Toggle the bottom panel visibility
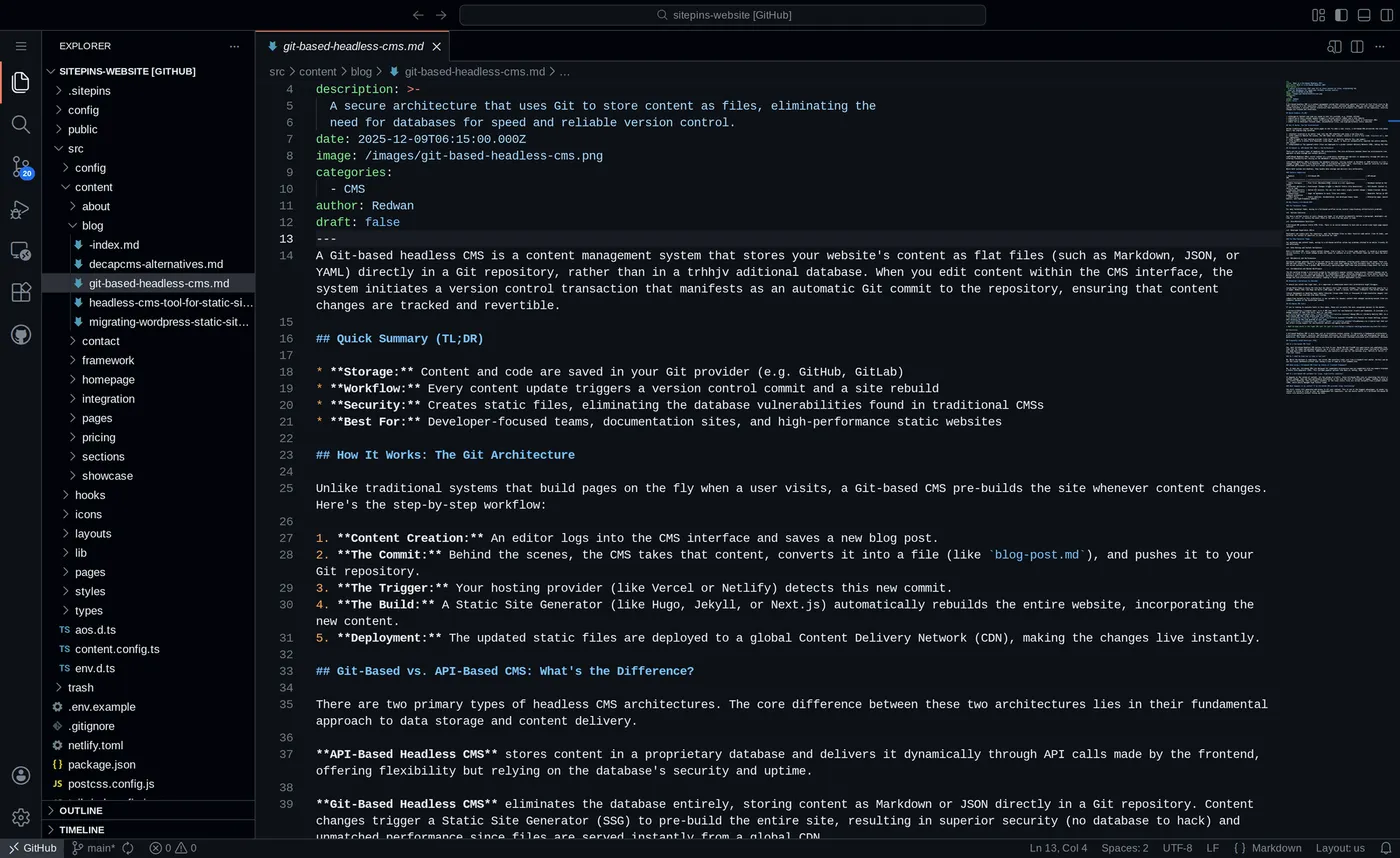1400x858 pixels. pos(1364,15)
